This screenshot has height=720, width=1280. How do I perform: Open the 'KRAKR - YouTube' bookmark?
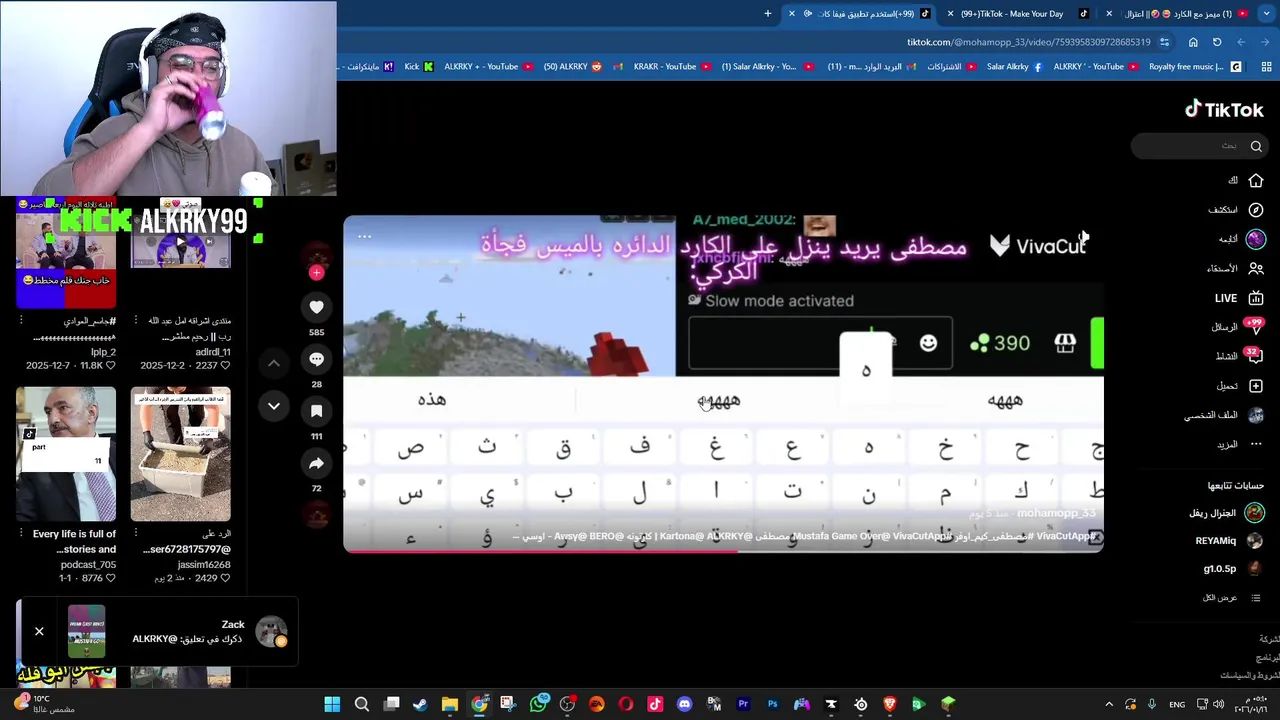[672, 67]
